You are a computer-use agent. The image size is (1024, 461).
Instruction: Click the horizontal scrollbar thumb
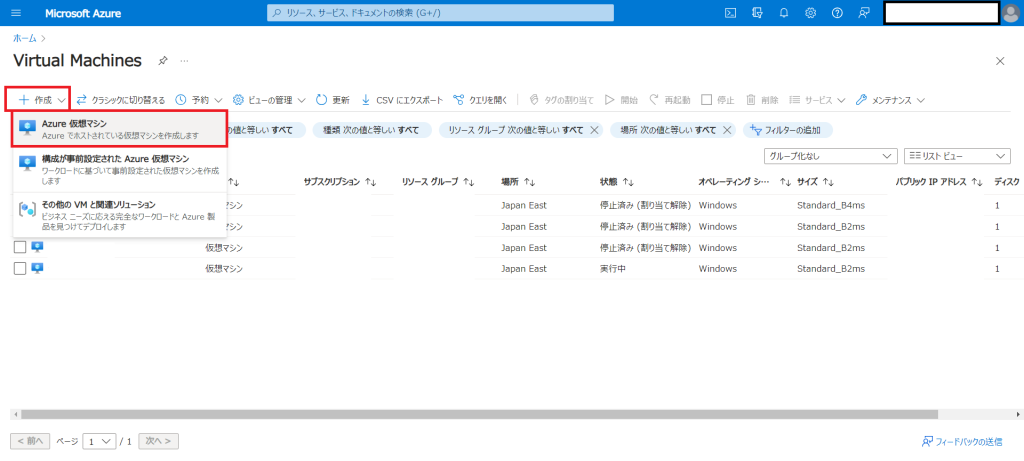pyautogui.click(x=479, y=414)
